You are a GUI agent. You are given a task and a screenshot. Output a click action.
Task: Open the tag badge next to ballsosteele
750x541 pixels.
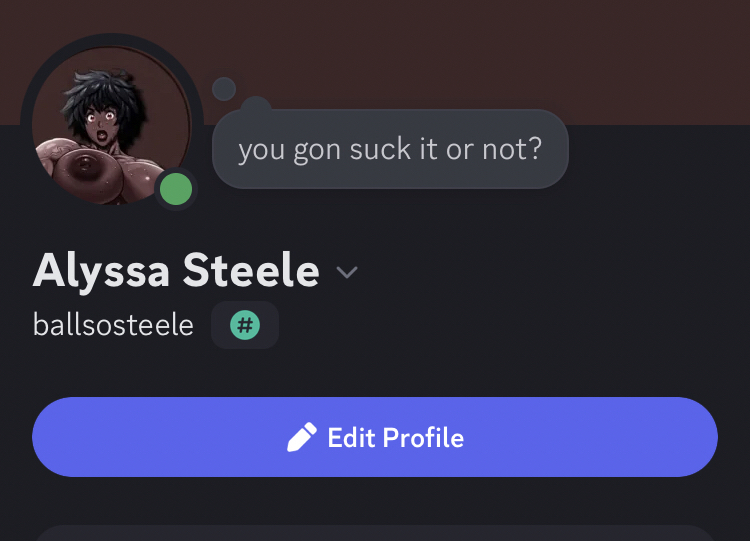coord(244,325)
